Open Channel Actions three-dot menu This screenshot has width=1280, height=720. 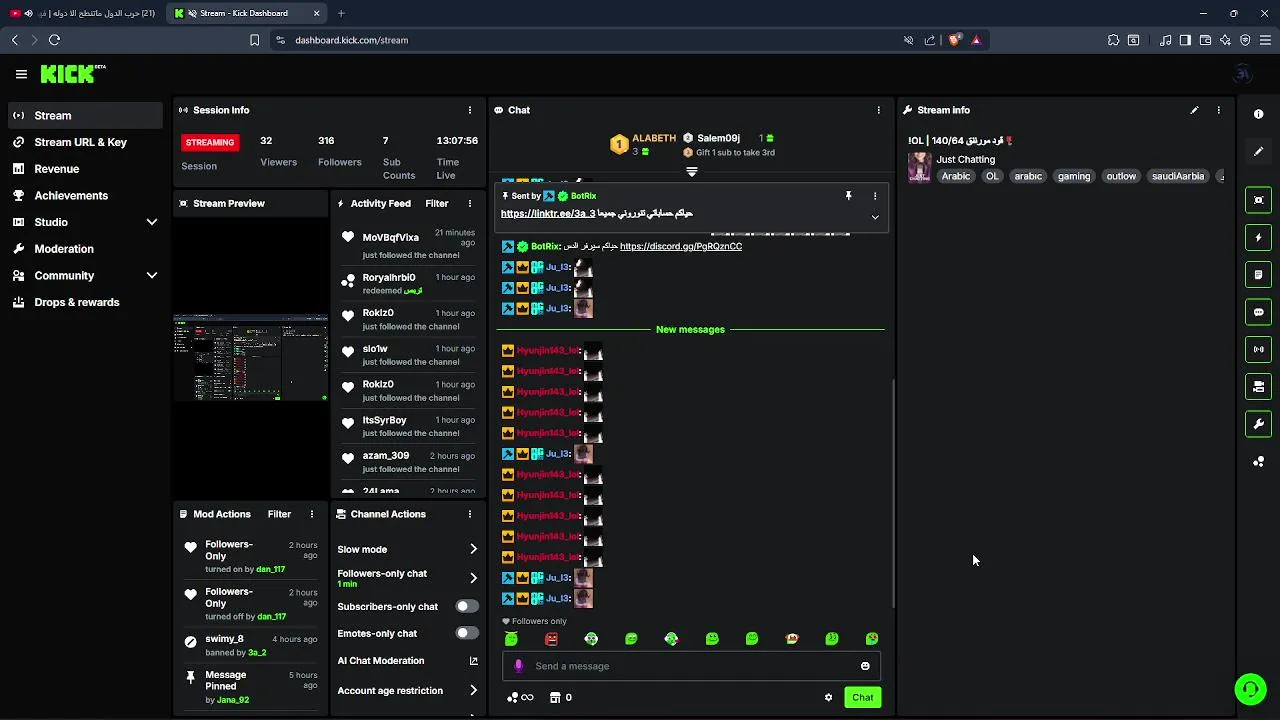(470, 514)
